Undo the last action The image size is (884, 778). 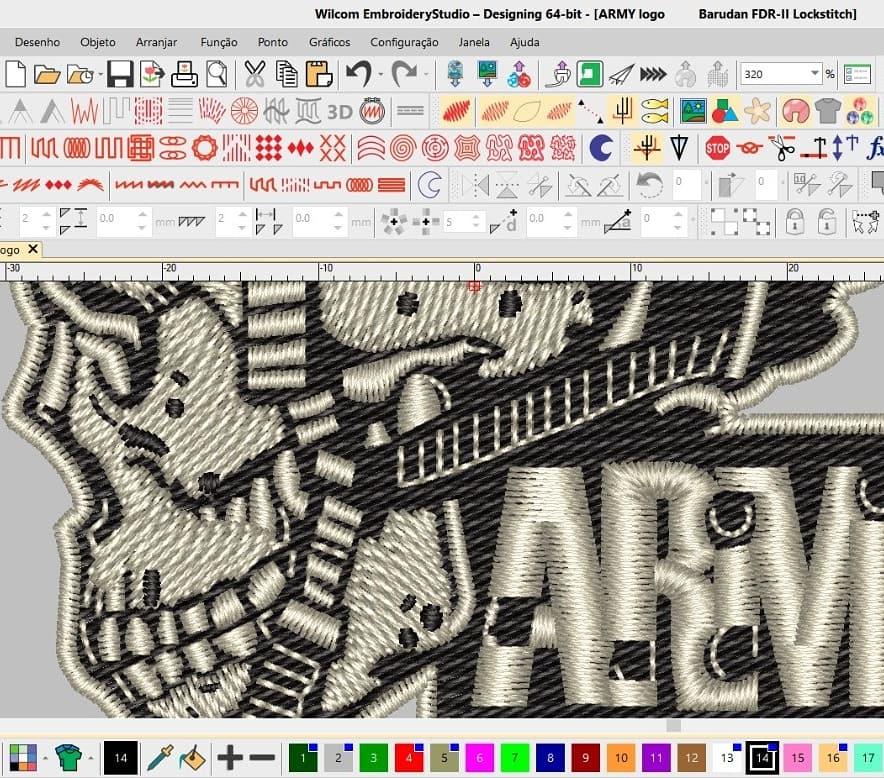[359, 74]
